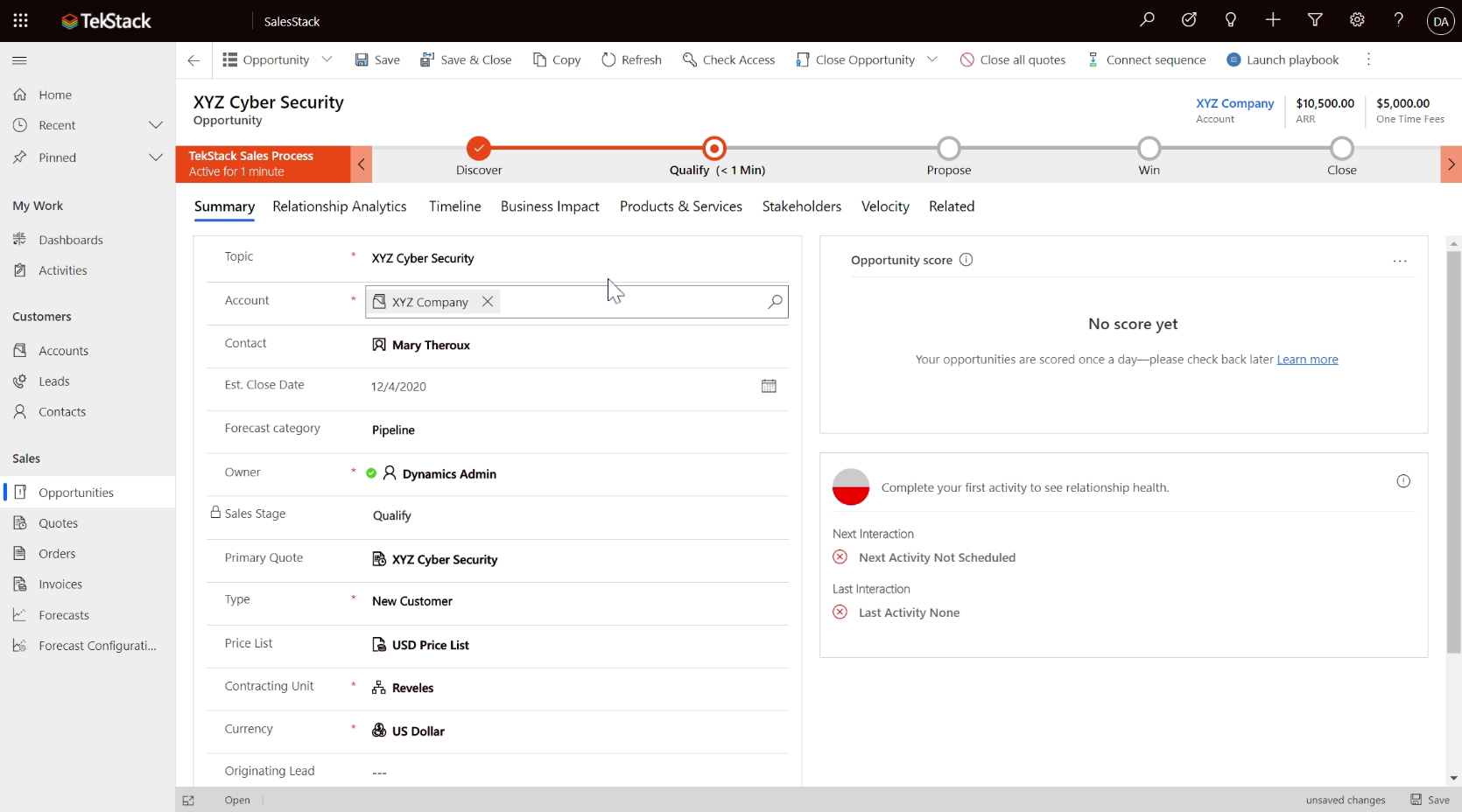Search accounts with lookup magnifier

click(x=775, y=302)
